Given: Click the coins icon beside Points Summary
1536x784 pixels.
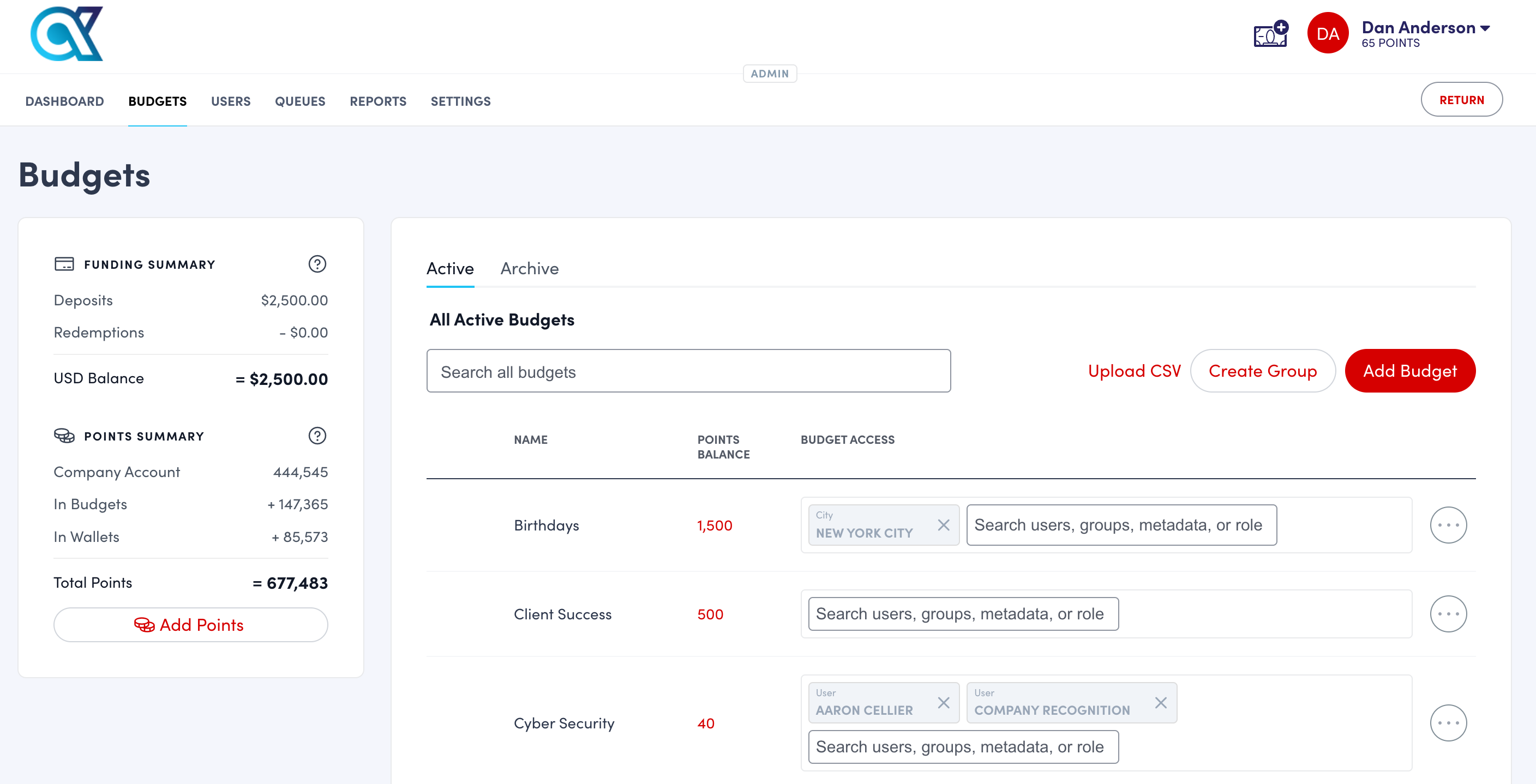Looking at the screenshot, I should tap(65, 435).
